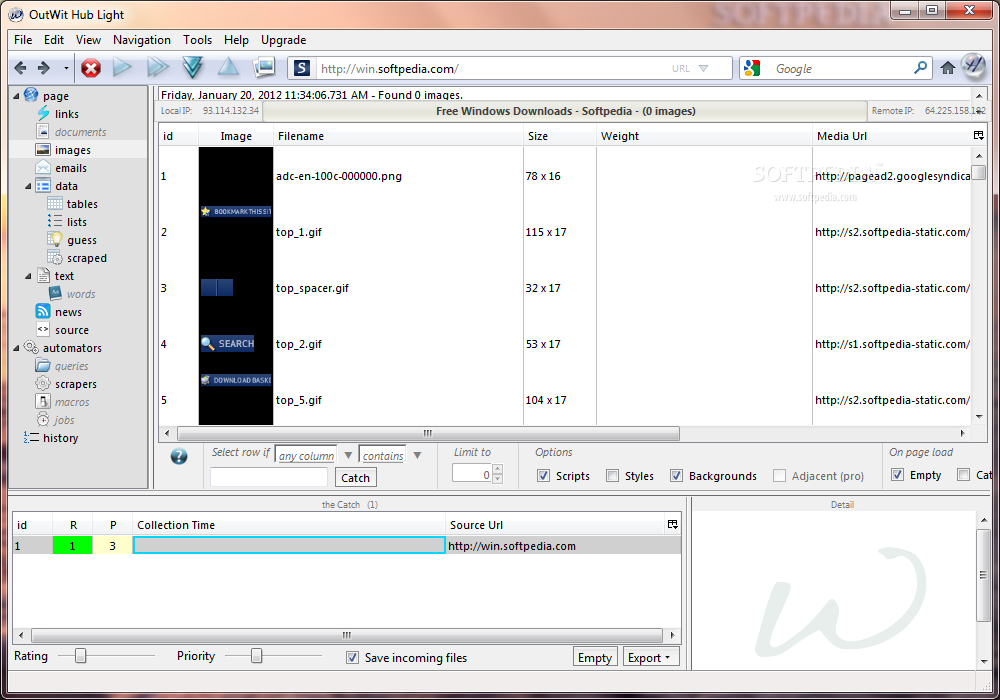Screen dimensions: 1000x700
Task: Select words in the sidebar
Action: pos(81,294)
